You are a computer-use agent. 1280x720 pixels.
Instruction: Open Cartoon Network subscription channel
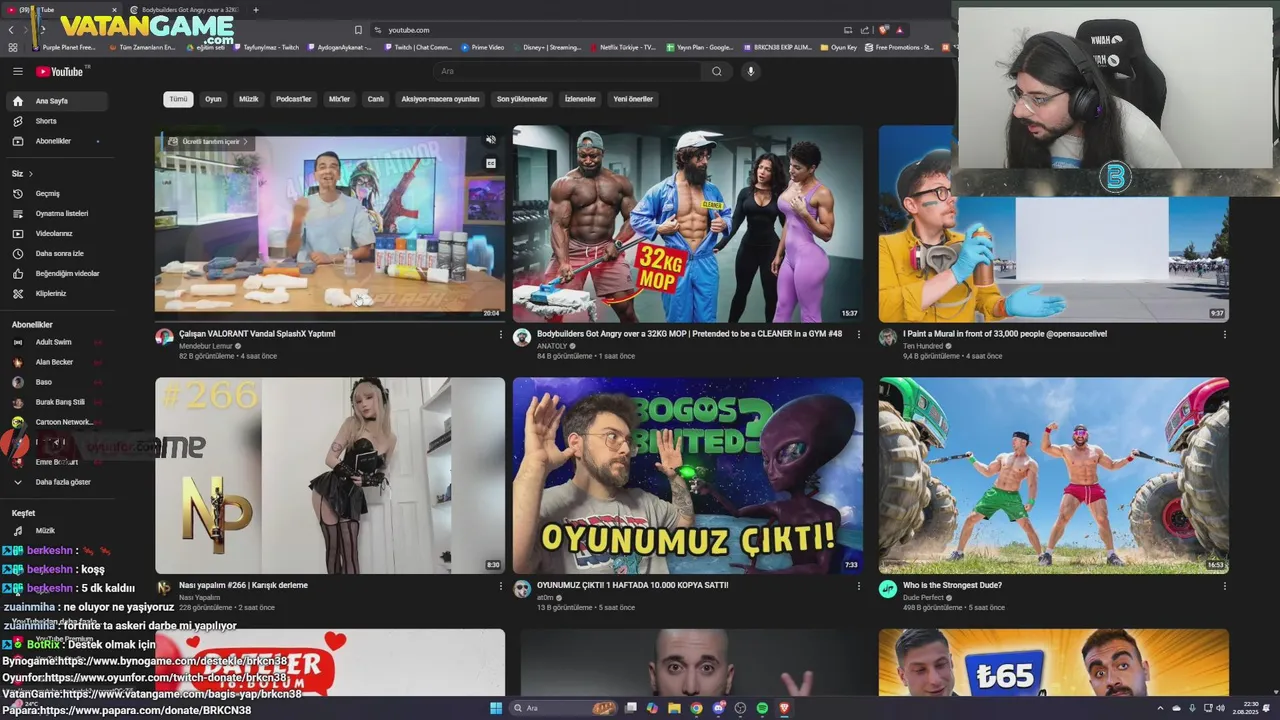(56, 422)
